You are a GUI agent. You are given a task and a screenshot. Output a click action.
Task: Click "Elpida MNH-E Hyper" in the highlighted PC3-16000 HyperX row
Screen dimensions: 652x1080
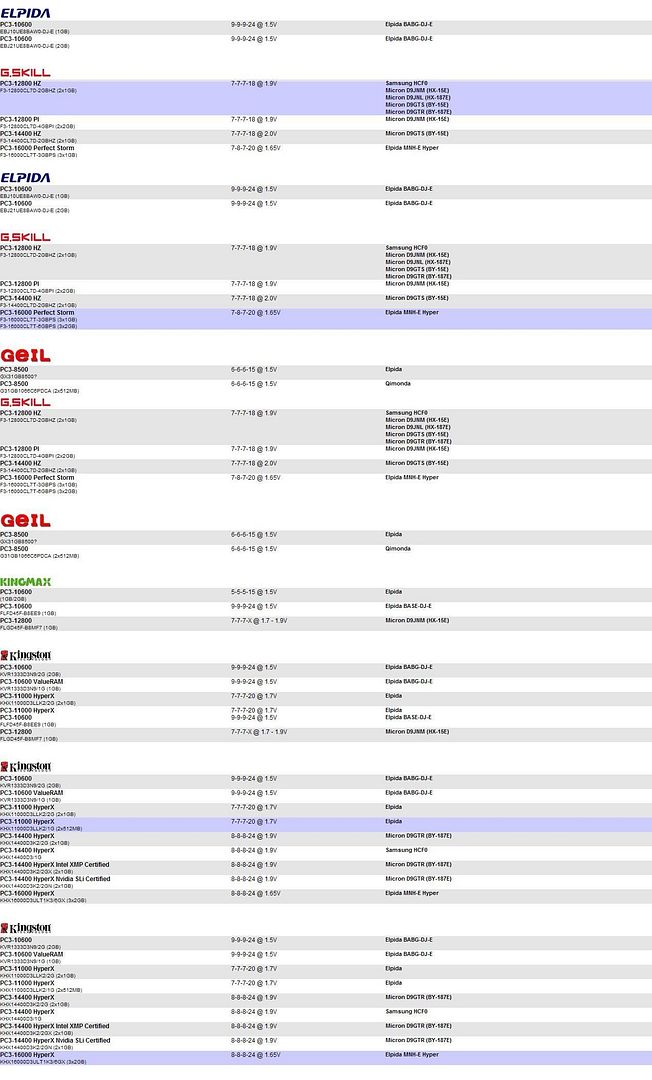click(x=412, y=1055)
